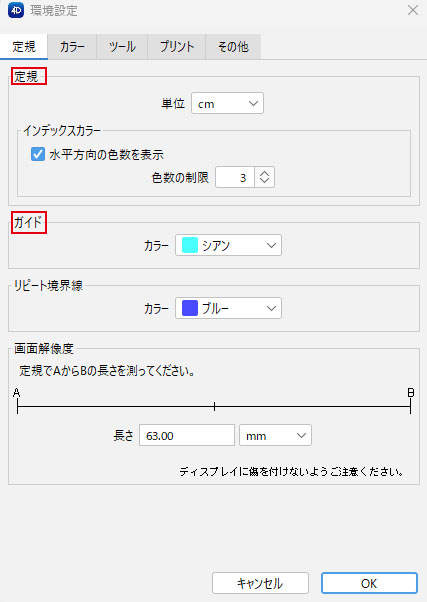Close the 環境設定 dialog window
Viewport: 427px width, 602px height.
(x=413, y=10)
